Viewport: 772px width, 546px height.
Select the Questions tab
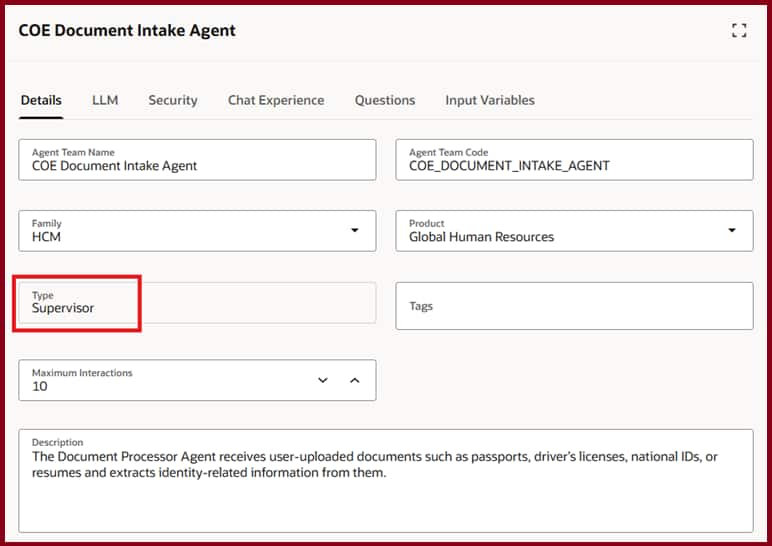point(385,100)
